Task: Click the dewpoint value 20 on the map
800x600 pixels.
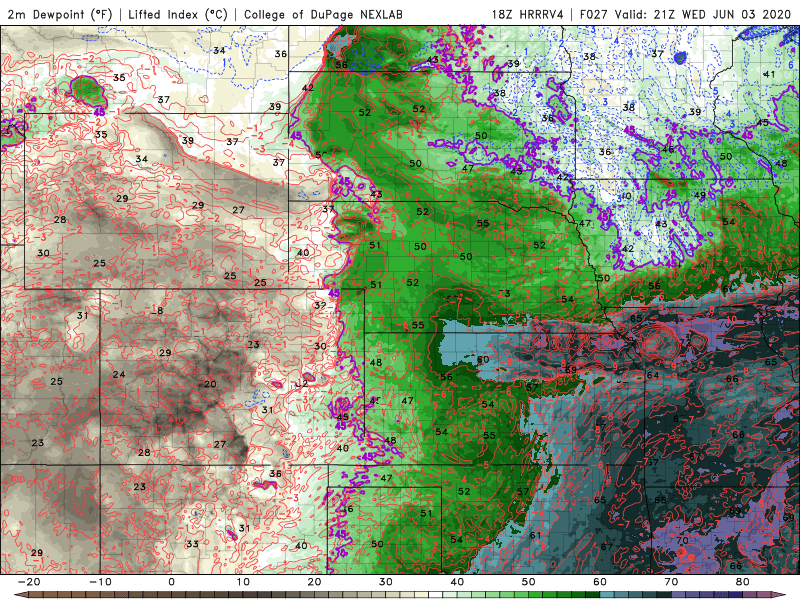Action: (x=210, y=384)
